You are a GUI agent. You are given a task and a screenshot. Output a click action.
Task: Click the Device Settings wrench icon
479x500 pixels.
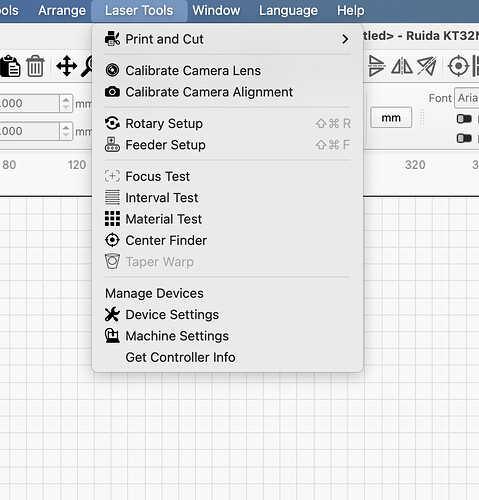pyautogui.click(x=112, y=314)
